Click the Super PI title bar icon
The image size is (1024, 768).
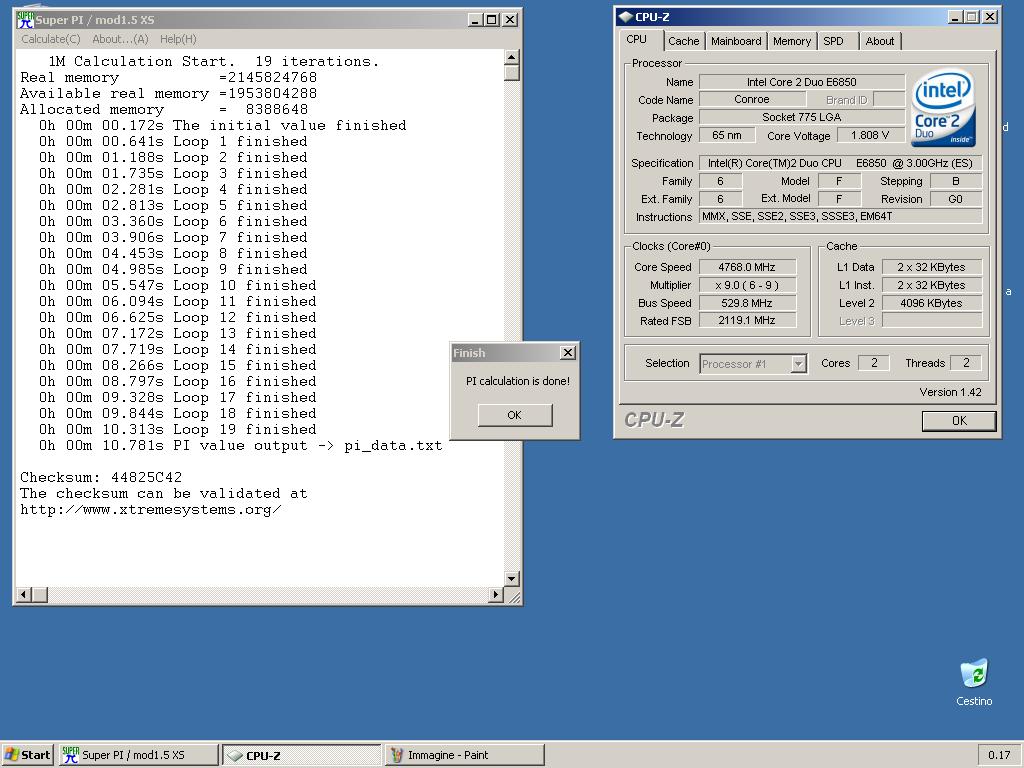coord(25,20)
